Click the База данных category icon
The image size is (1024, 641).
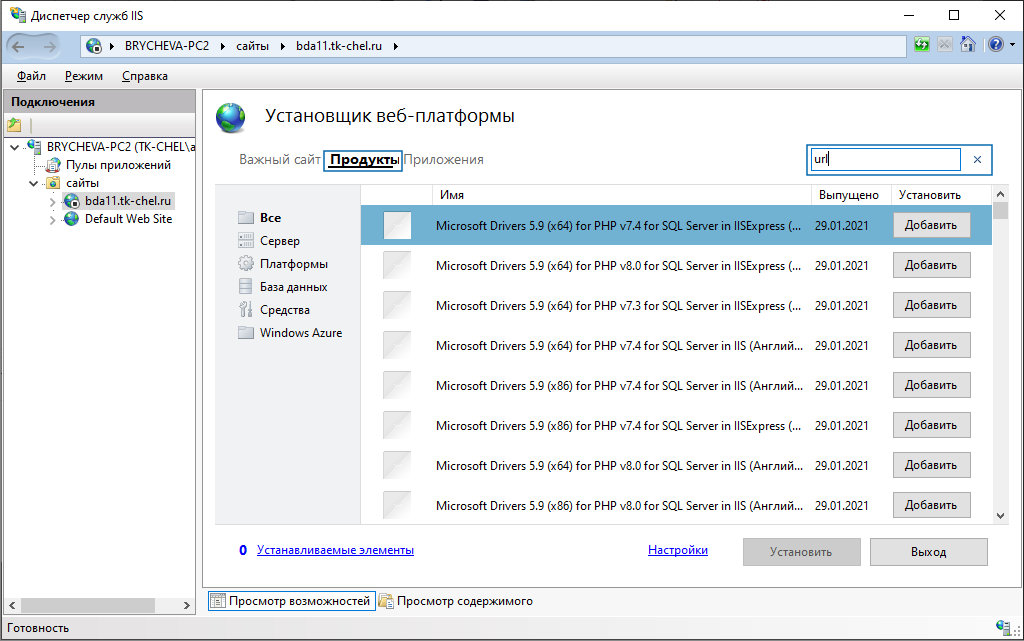coord(246,287)
